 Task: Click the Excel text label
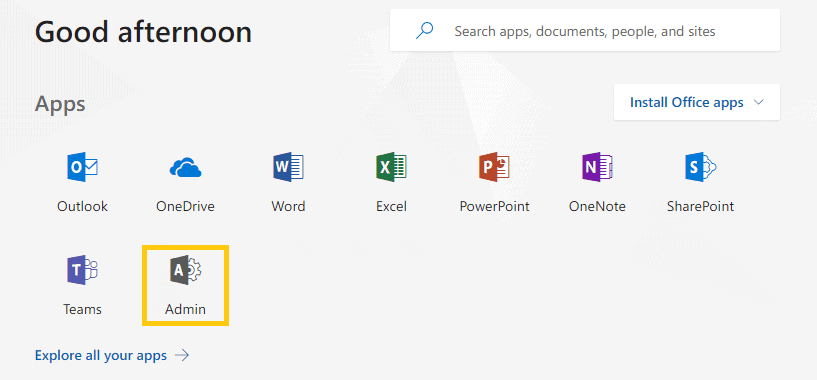(391, 206)
